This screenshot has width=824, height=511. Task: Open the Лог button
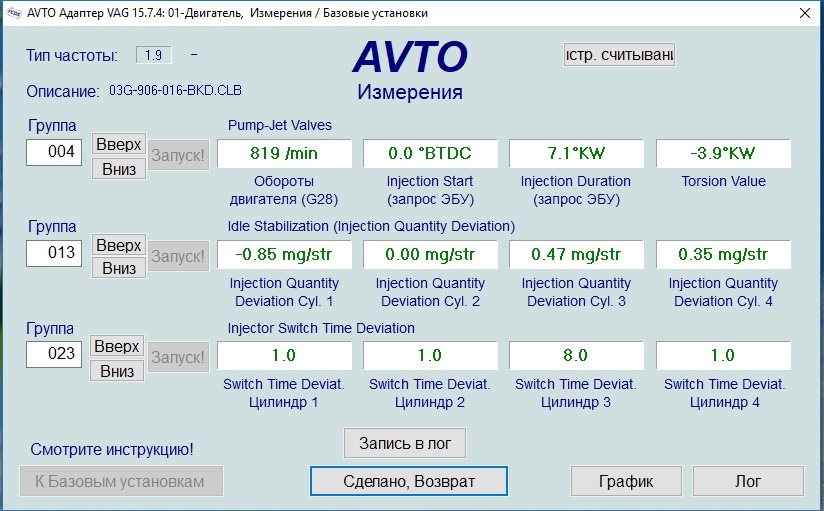tap(748, 481)
